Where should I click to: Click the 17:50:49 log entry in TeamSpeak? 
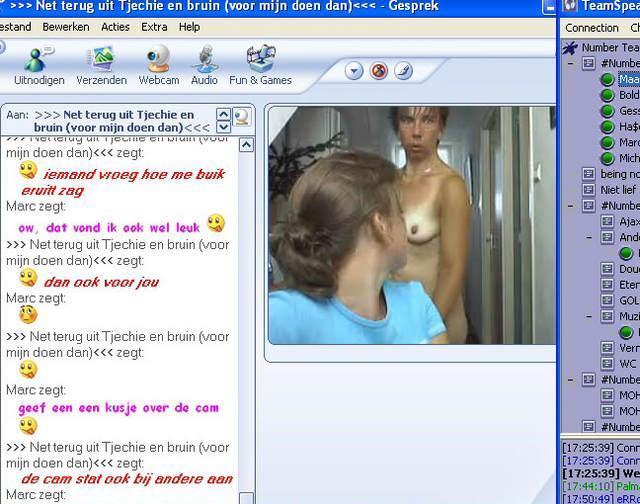click(x=601, y=498)
